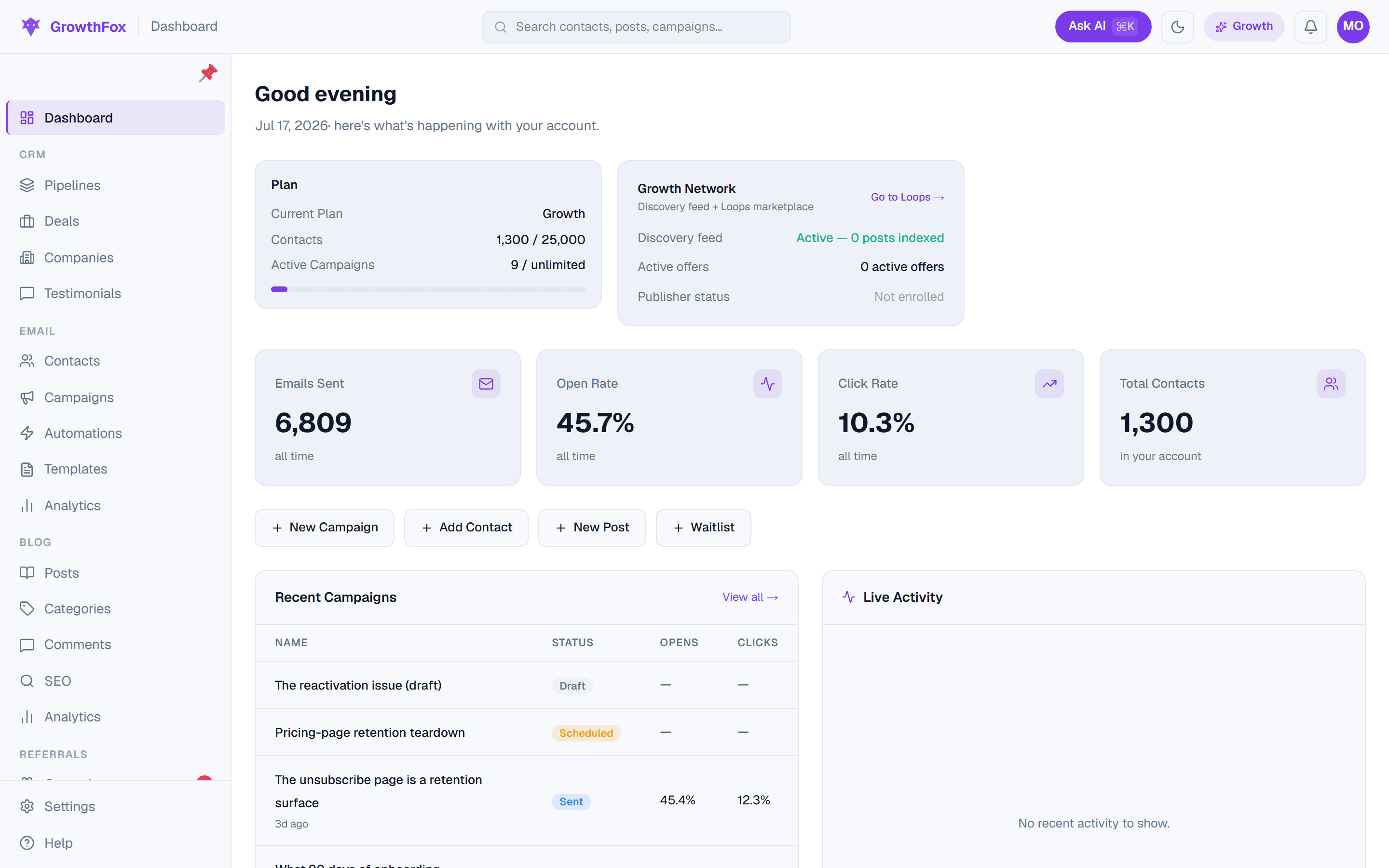
Task: Click the Emails Sent envelope icon
Action: coord(486,383)
